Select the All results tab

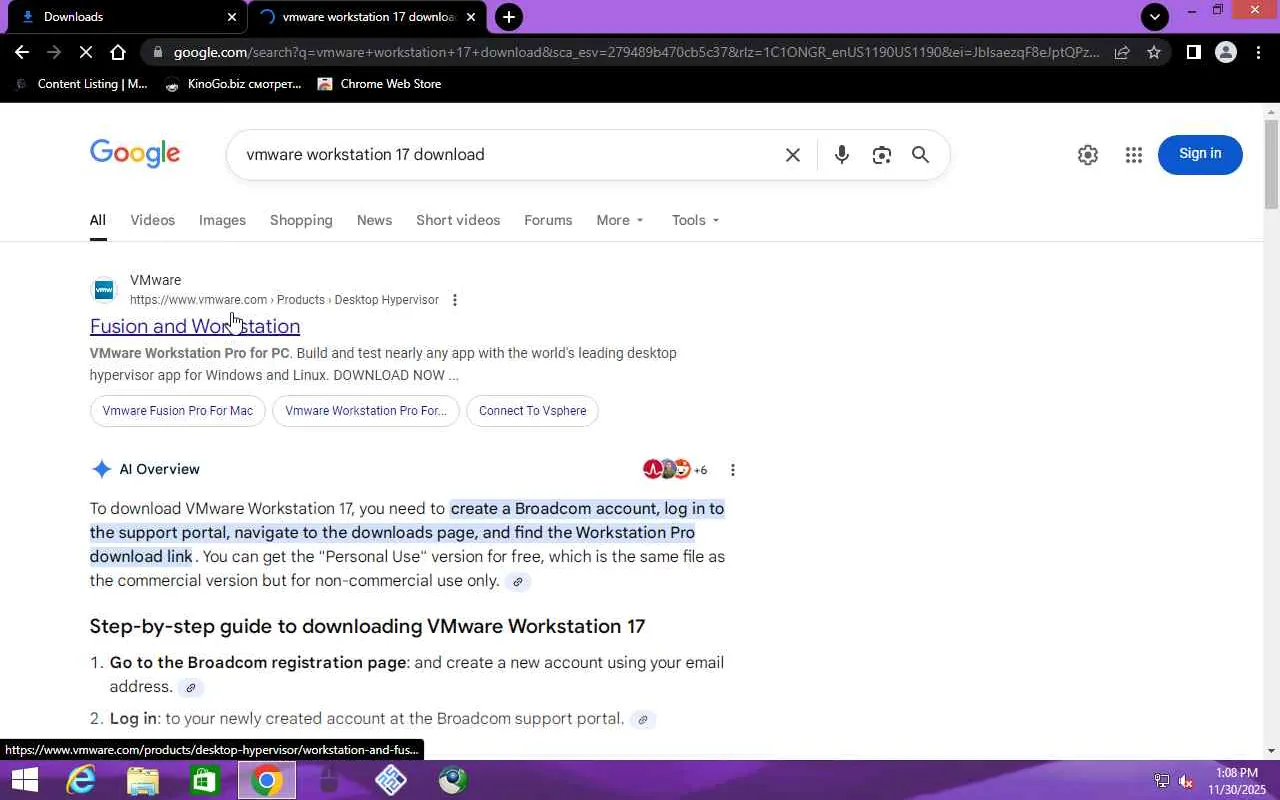coord(97,221)
